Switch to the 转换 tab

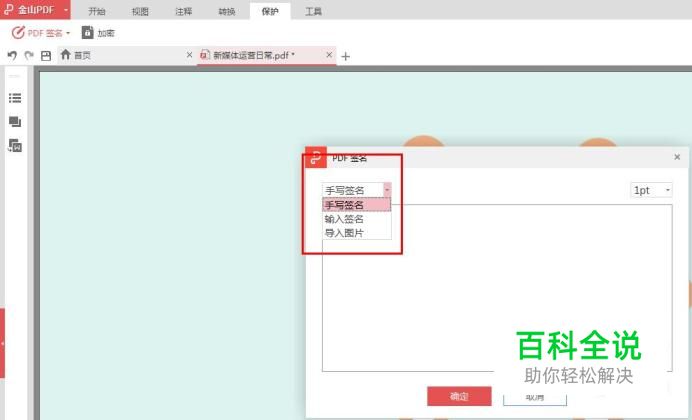pos(227,11)
